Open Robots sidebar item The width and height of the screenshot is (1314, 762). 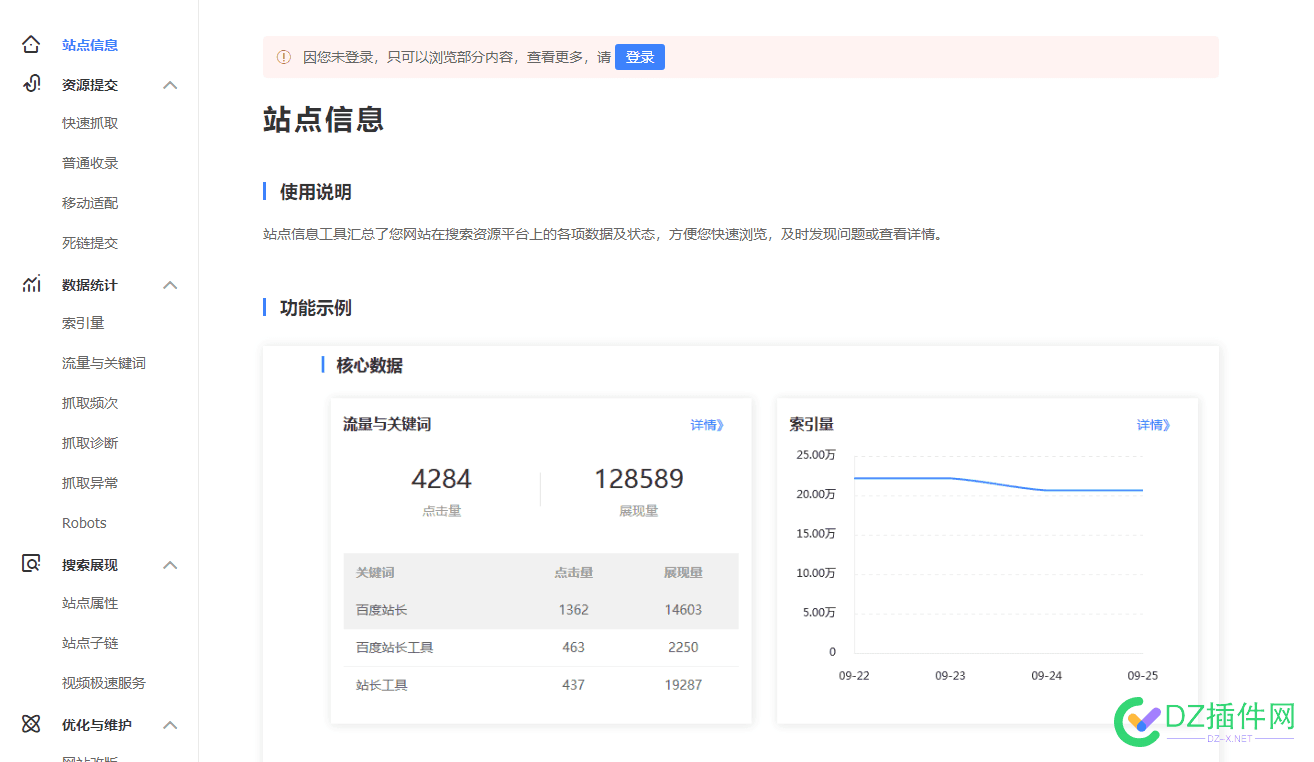(x=84, y=523)
